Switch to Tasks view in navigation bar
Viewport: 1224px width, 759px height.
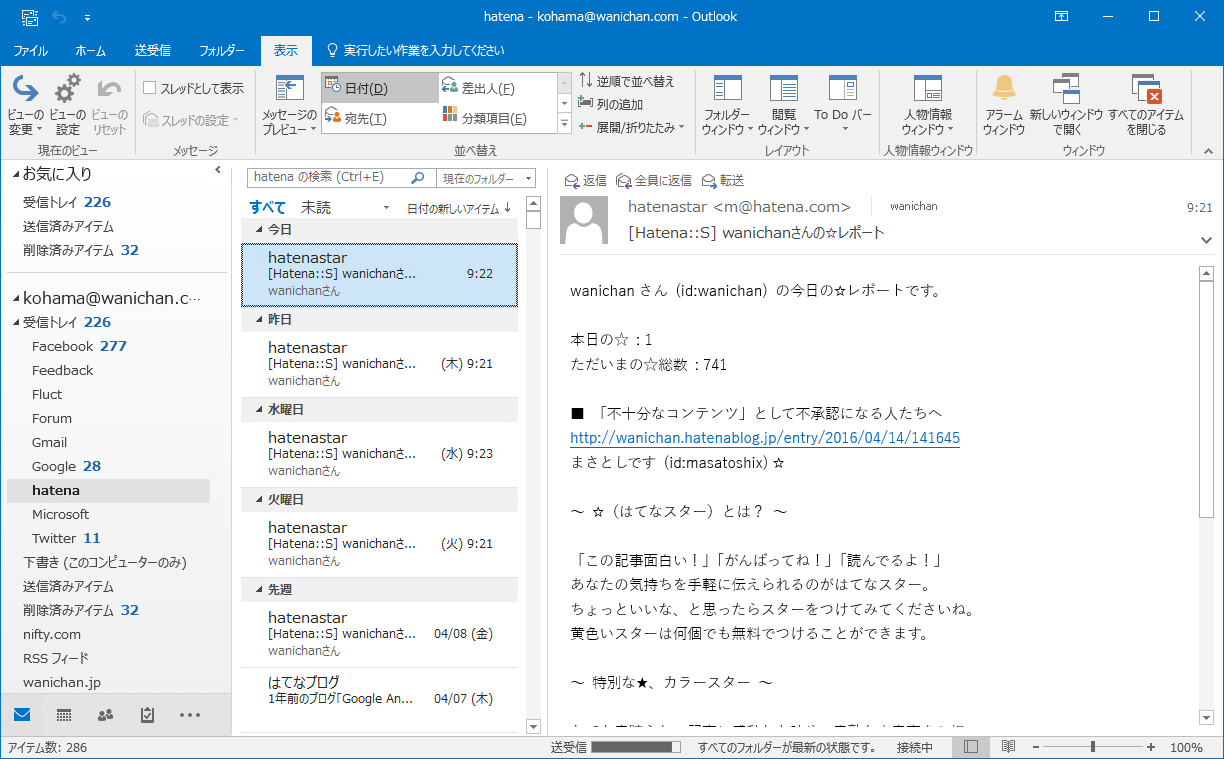coord(147,715)
